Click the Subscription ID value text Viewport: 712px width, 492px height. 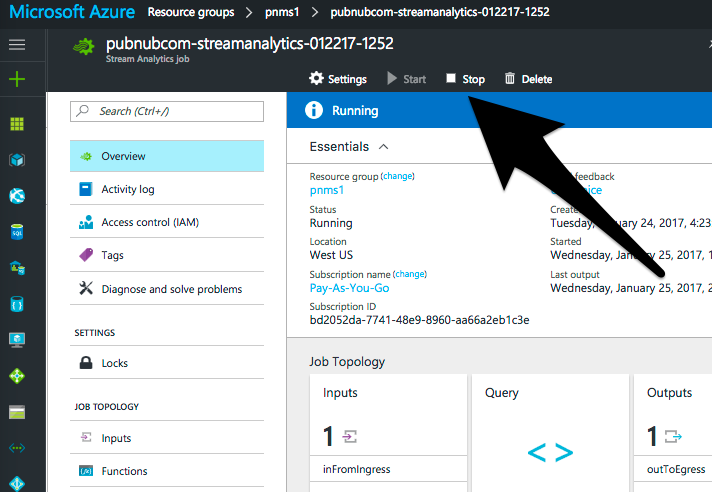coord(419,320)
